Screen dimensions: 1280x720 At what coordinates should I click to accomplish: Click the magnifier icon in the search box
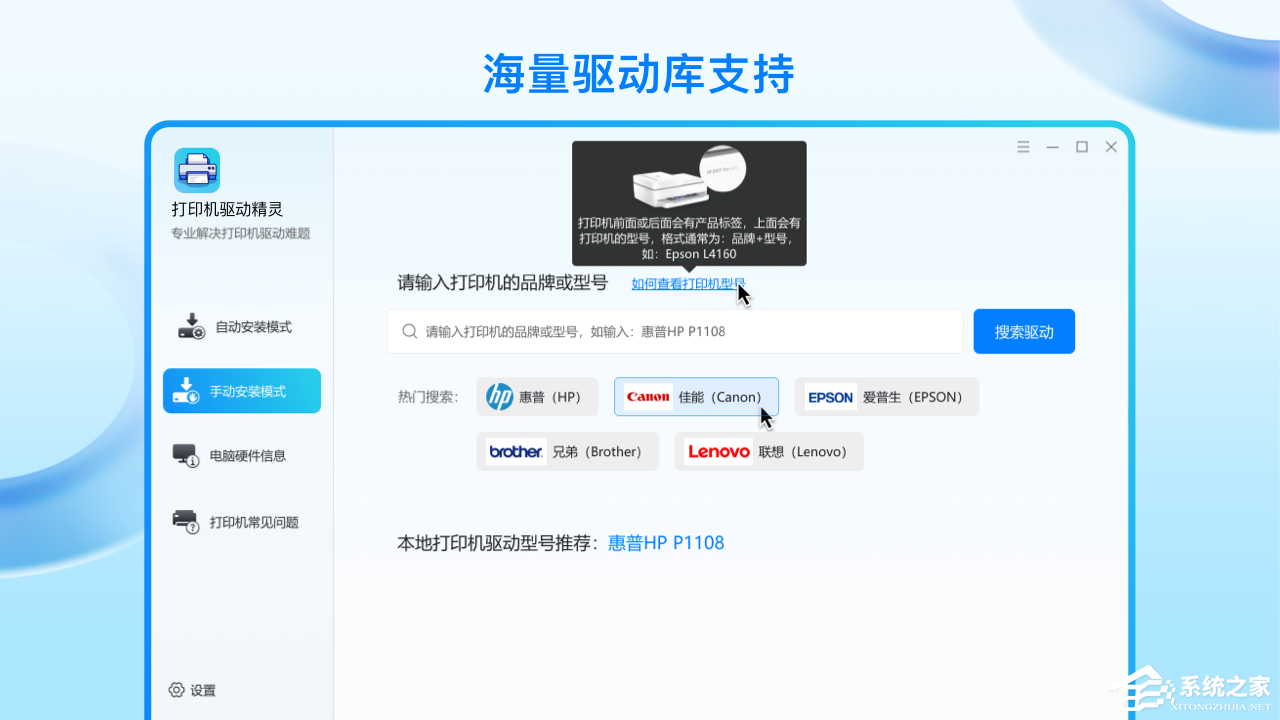click(x=409, y=331)
